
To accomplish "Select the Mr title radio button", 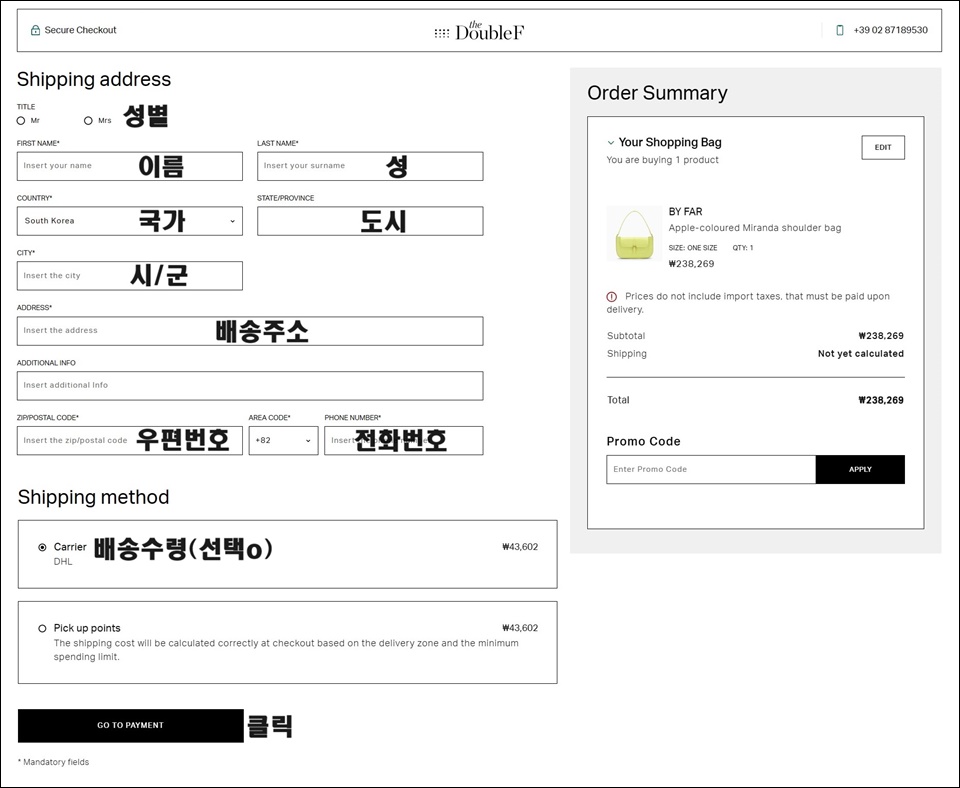I will pyautogui.click(x=21, y=121).
